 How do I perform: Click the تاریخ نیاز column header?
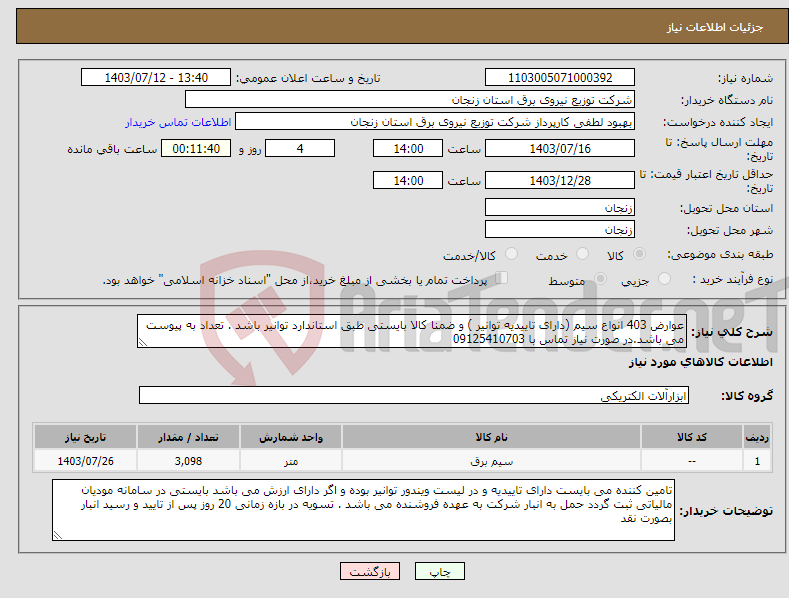tap(86, 437)
